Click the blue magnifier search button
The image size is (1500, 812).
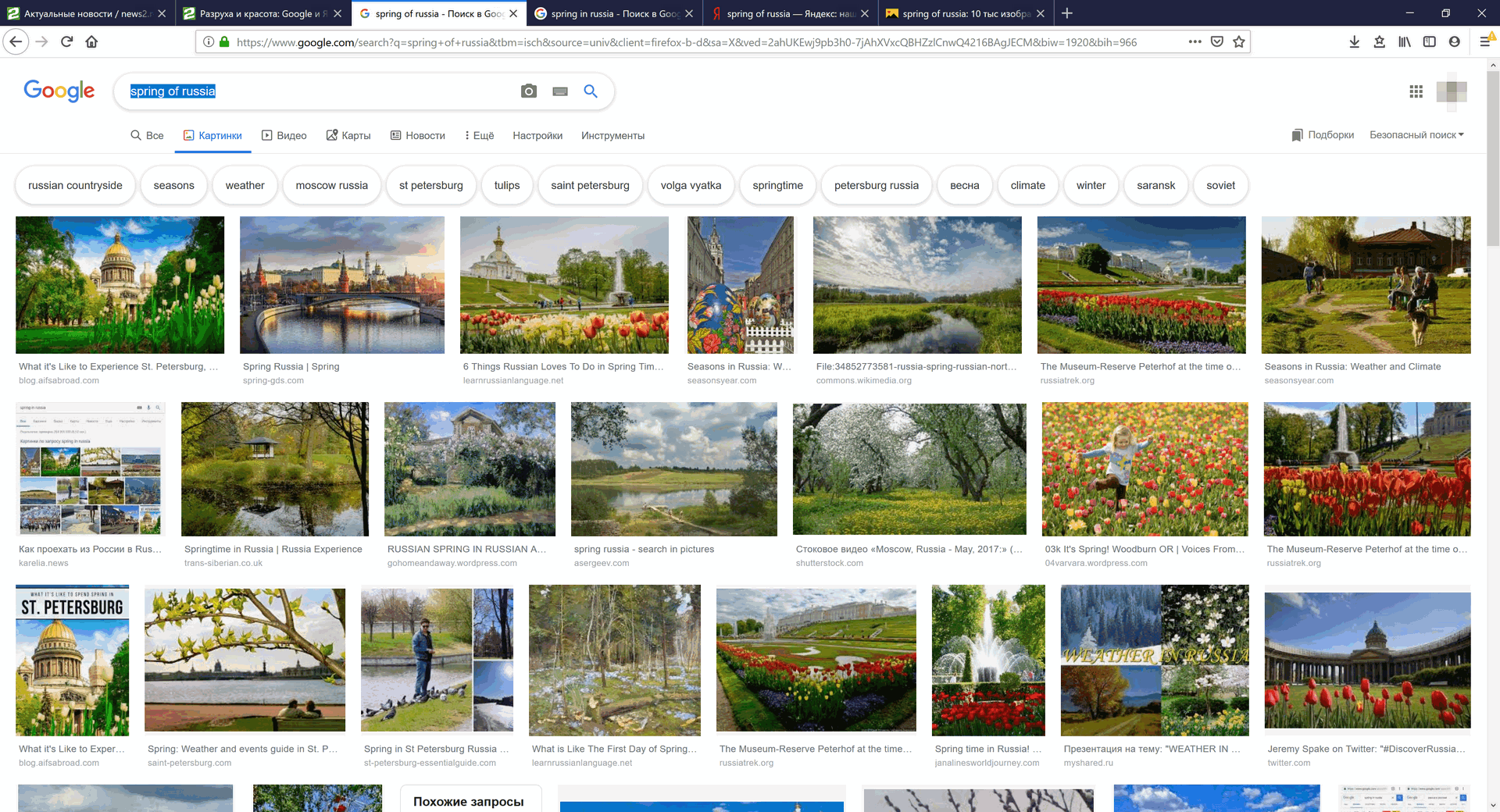591,91
